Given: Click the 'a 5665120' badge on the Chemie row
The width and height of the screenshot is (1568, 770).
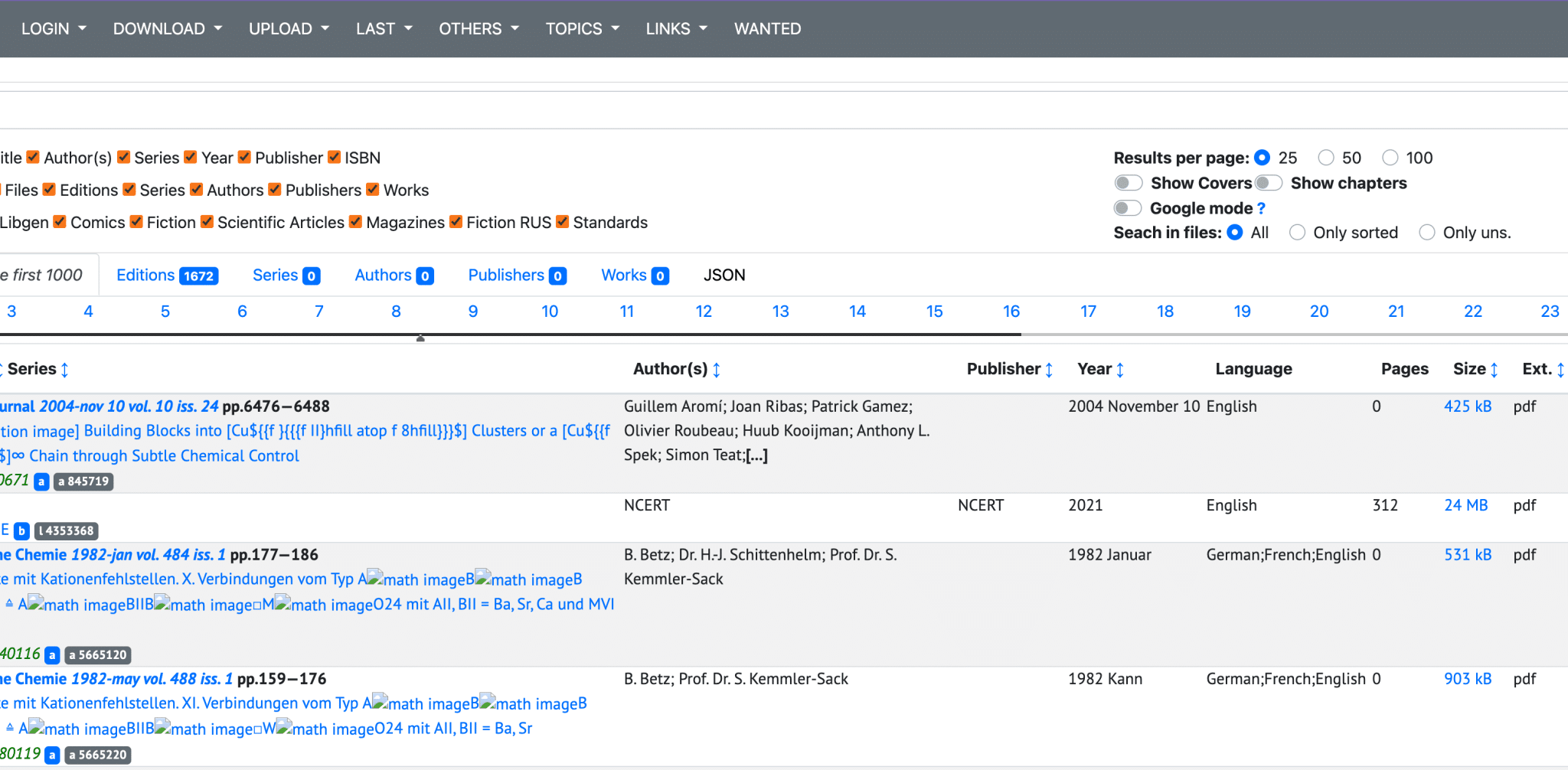Looking at the screenshot, I should click(98, 655).
